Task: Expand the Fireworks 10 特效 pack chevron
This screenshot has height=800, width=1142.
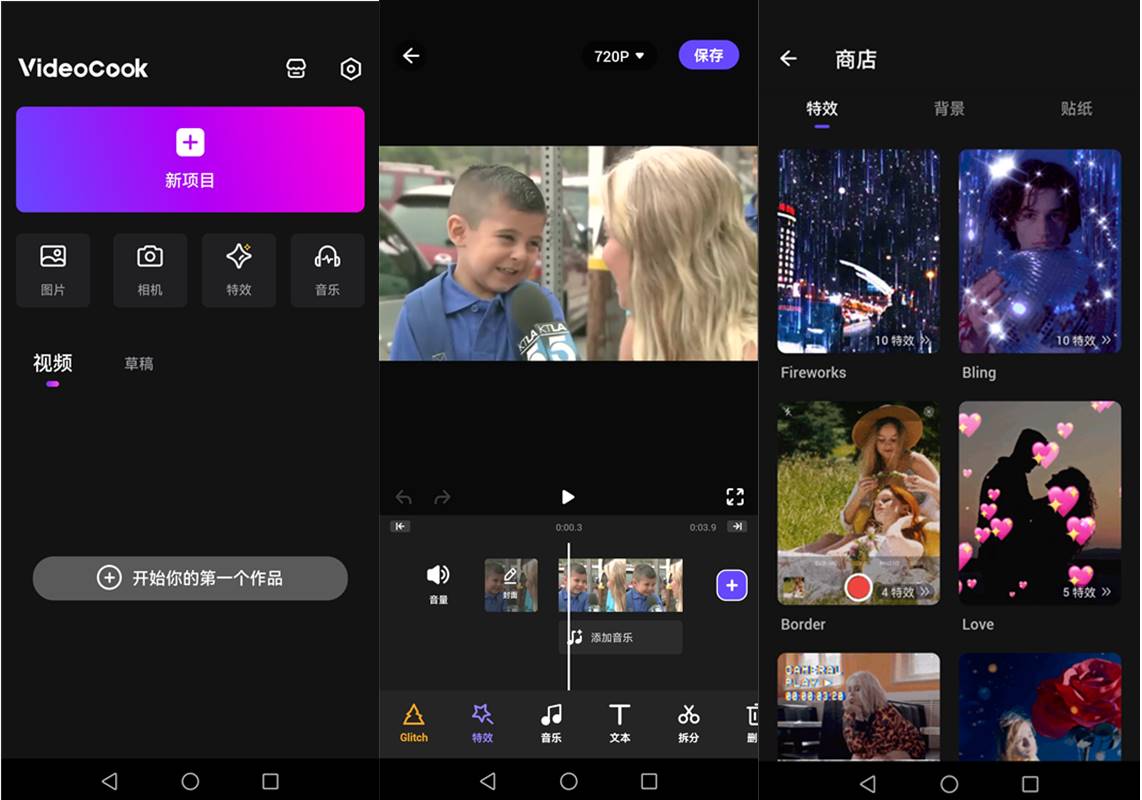Action: [925, 341]
